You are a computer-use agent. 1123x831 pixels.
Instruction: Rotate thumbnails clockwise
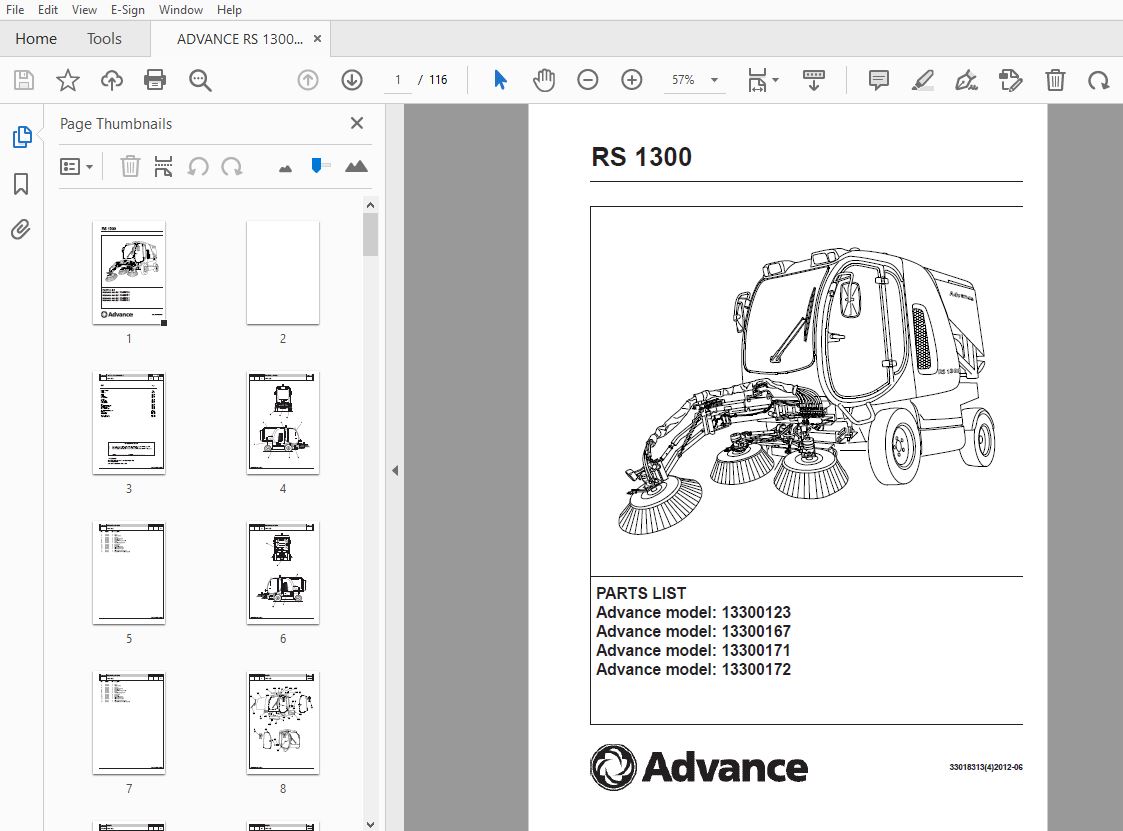click(231, 167)
